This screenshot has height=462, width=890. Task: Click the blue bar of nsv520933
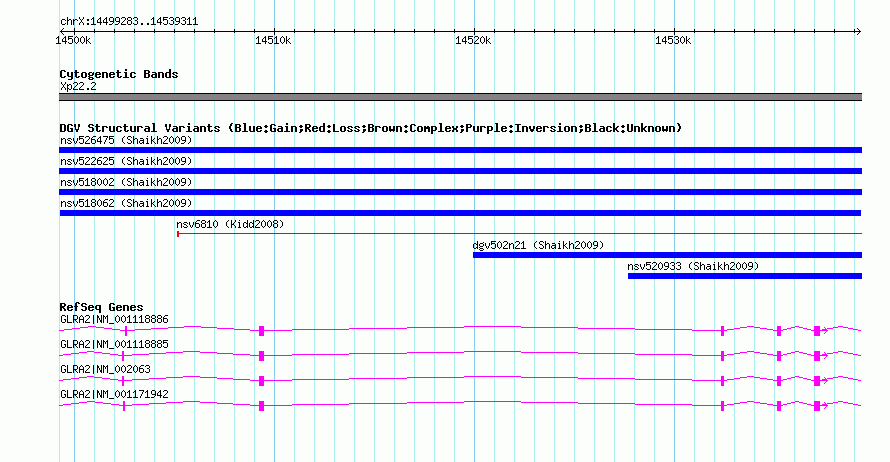coord(745,276)
